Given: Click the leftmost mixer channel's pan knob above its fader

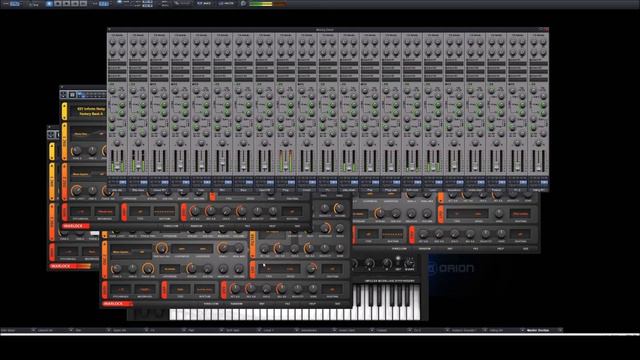Looking at the screenshot, I should coord(117,143).
